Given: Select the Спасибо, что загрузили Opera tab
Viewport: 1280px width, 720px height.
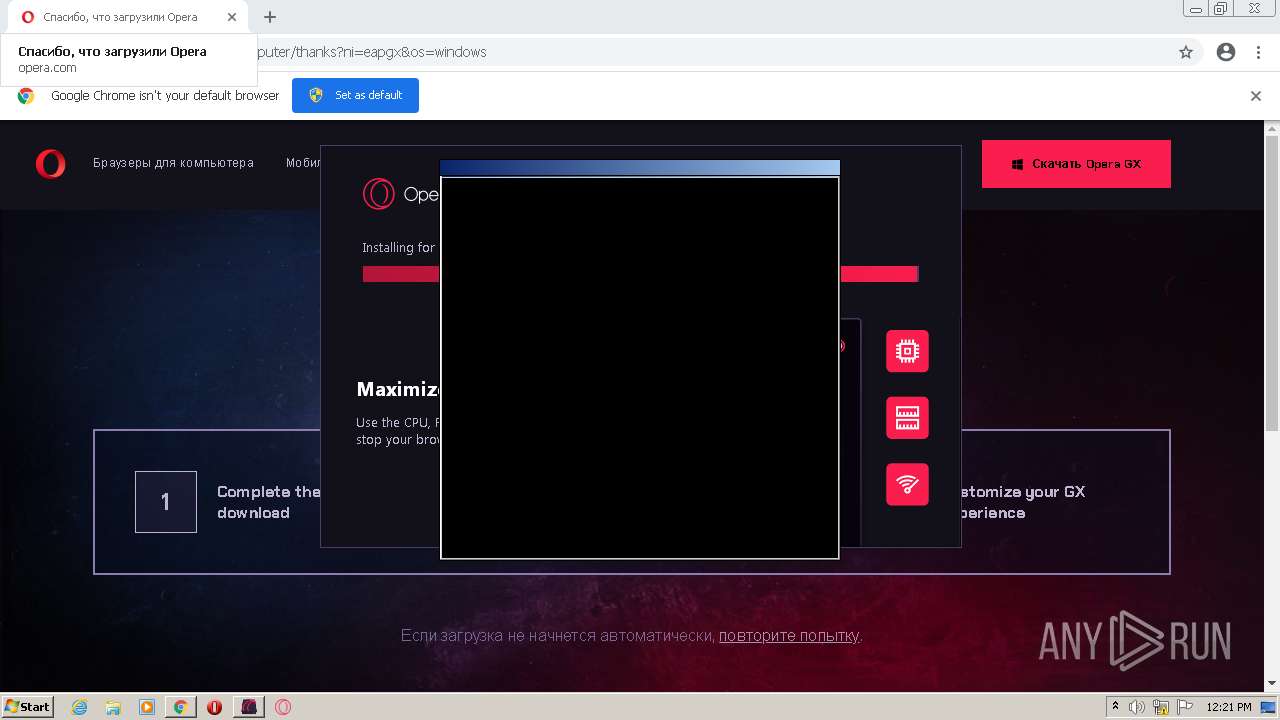Looking at the screenshot, I should click(x=128, y=17).
